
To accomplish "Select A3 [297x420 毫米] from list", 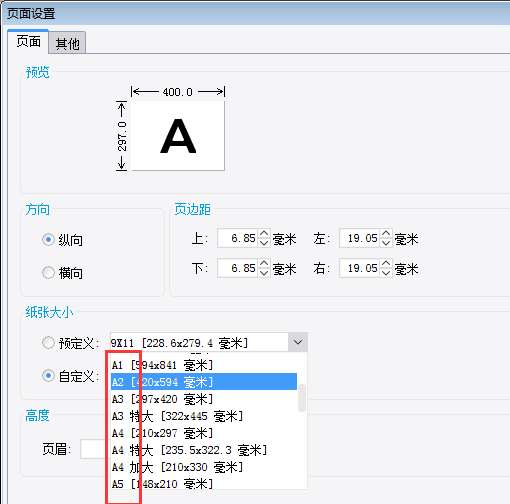I will click(204, 399).
